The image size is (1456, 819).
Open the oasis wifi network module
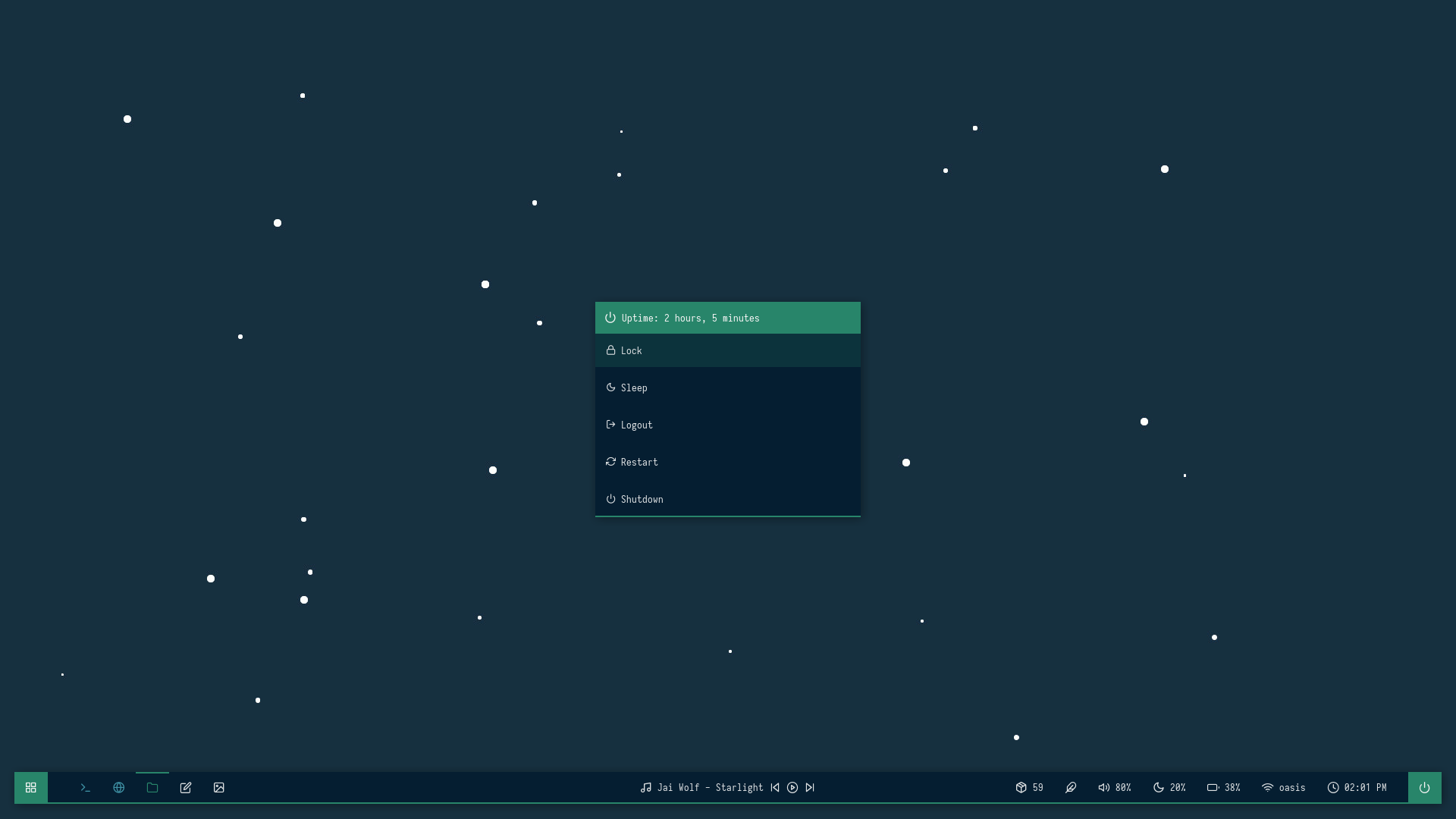tap(1283, 787)
